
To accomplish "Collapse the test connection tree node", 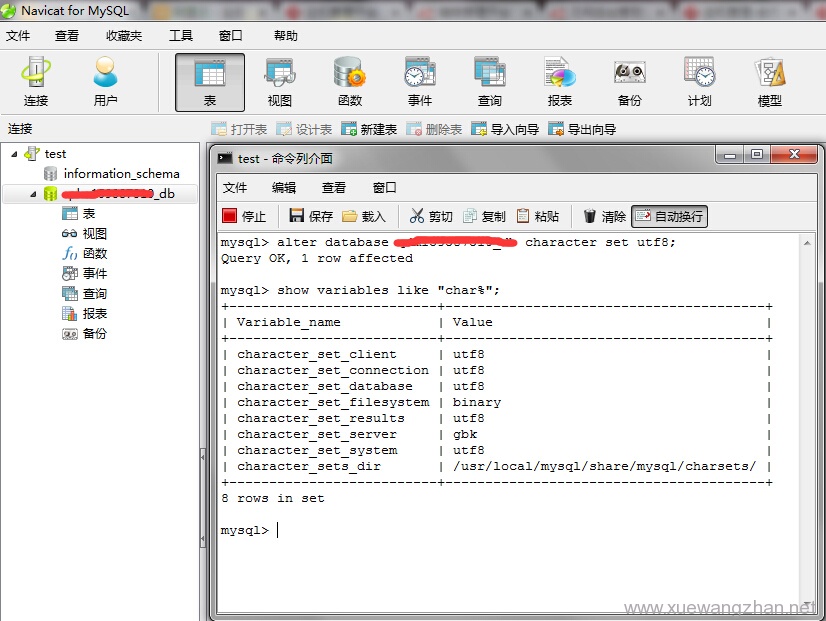I will click(15, 154).
